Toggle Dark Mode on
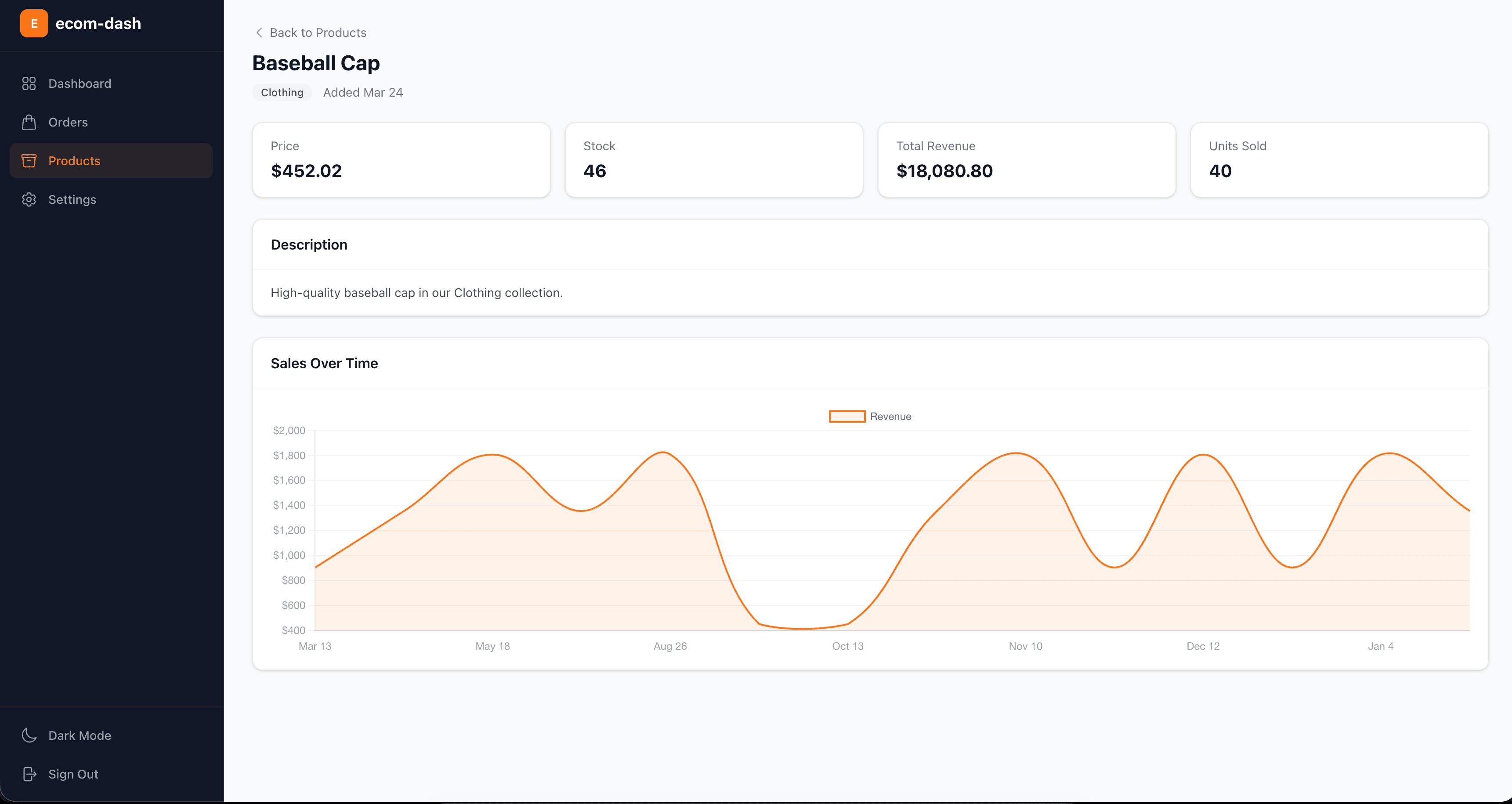The height and width of the screenshot is (804, 1512). 79,735
